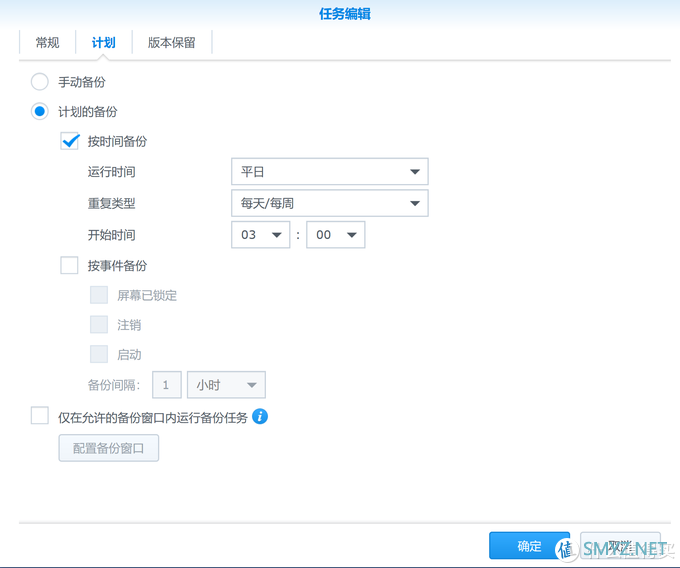Expand the 重复类型 dropdown showing 每天/每周
This screenshot has height=568, width=680.
coord(330,203)
